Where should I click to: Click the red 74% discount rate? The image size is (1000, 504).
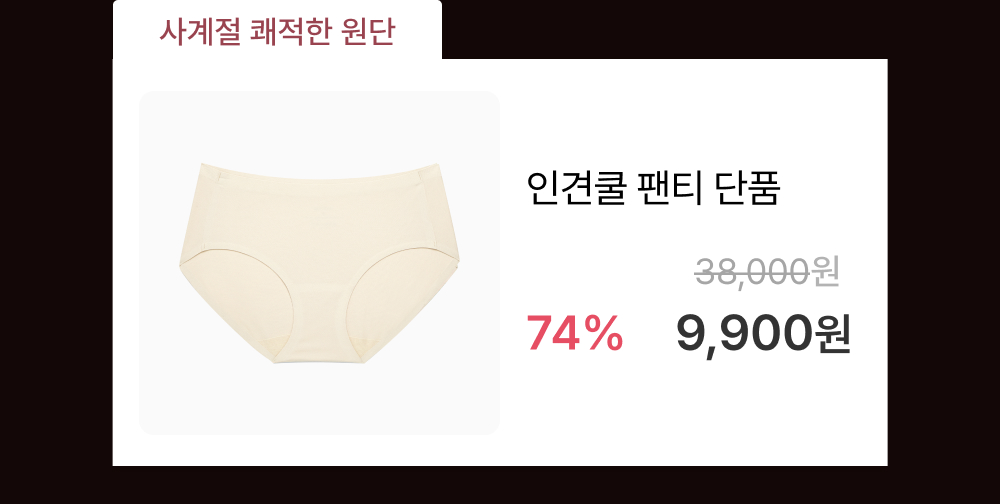click(575, 334)
